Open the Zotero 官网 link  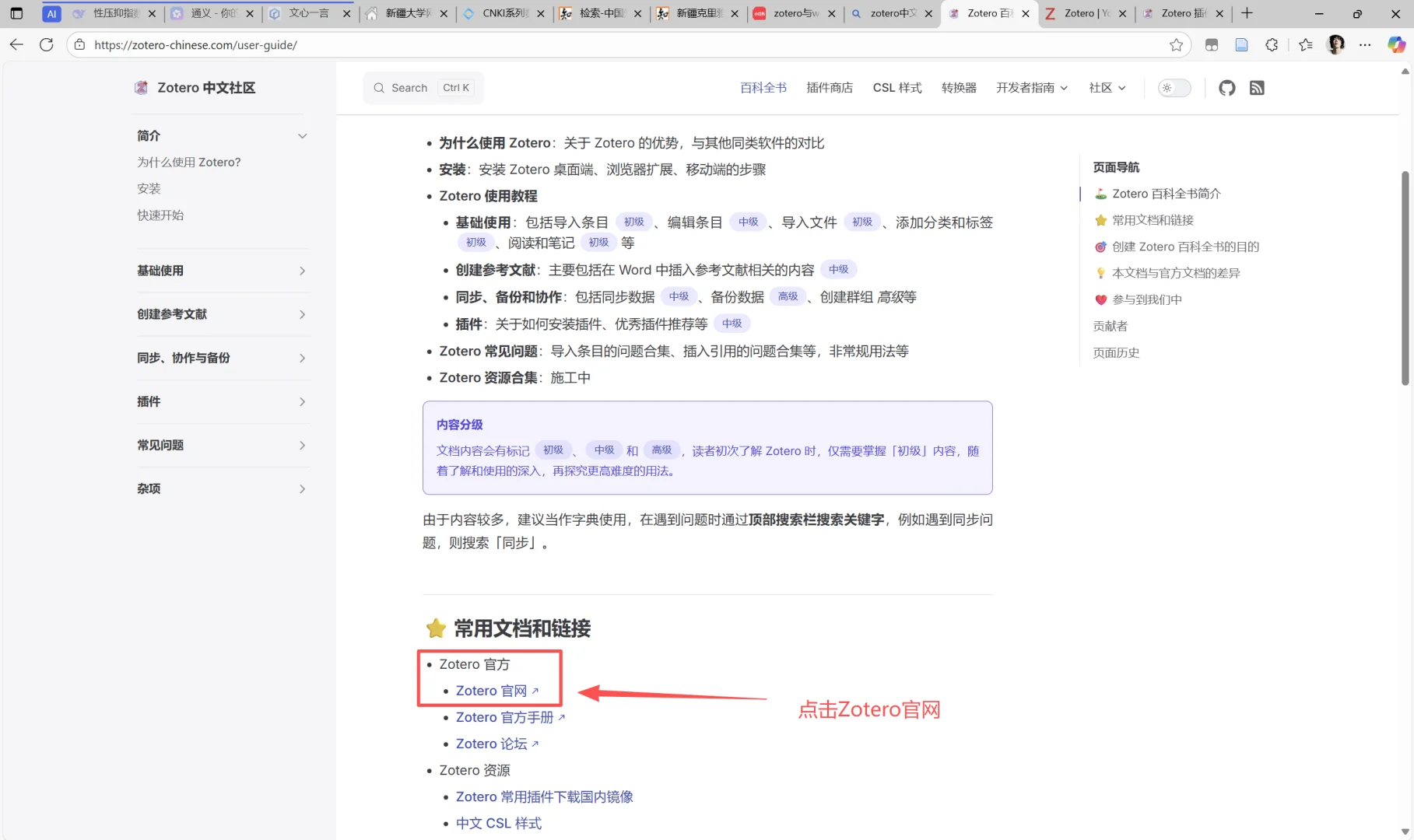[491, 691]
